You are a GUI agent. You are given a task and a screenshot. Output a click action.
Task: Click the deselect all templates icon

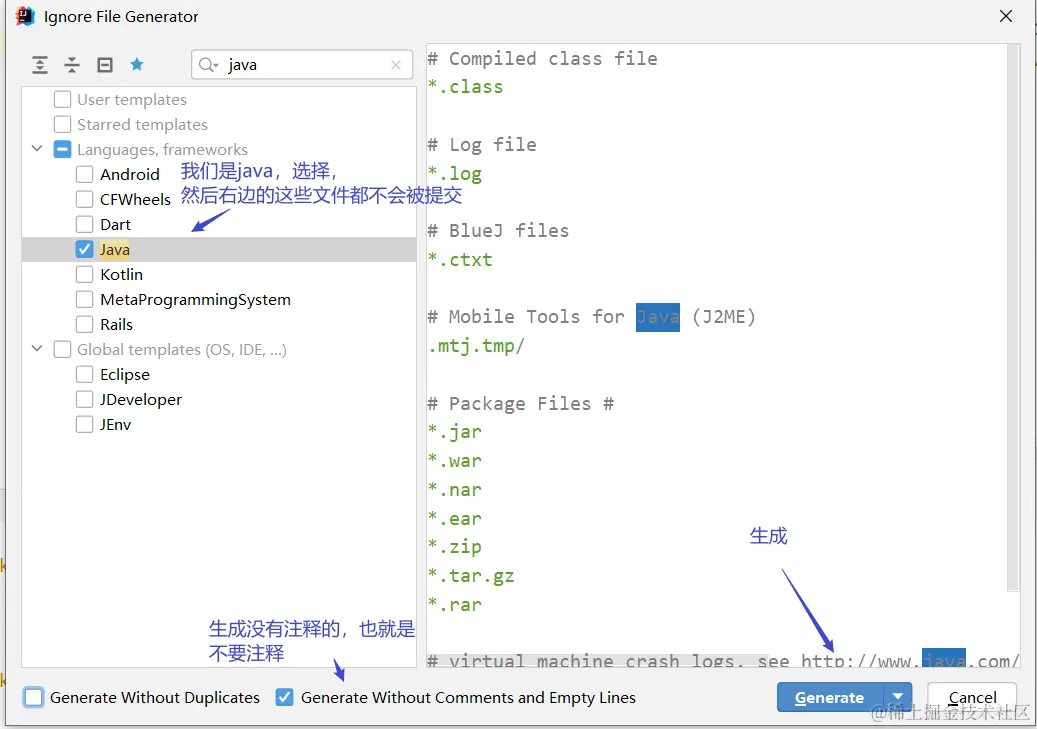[x=104, y=65]
